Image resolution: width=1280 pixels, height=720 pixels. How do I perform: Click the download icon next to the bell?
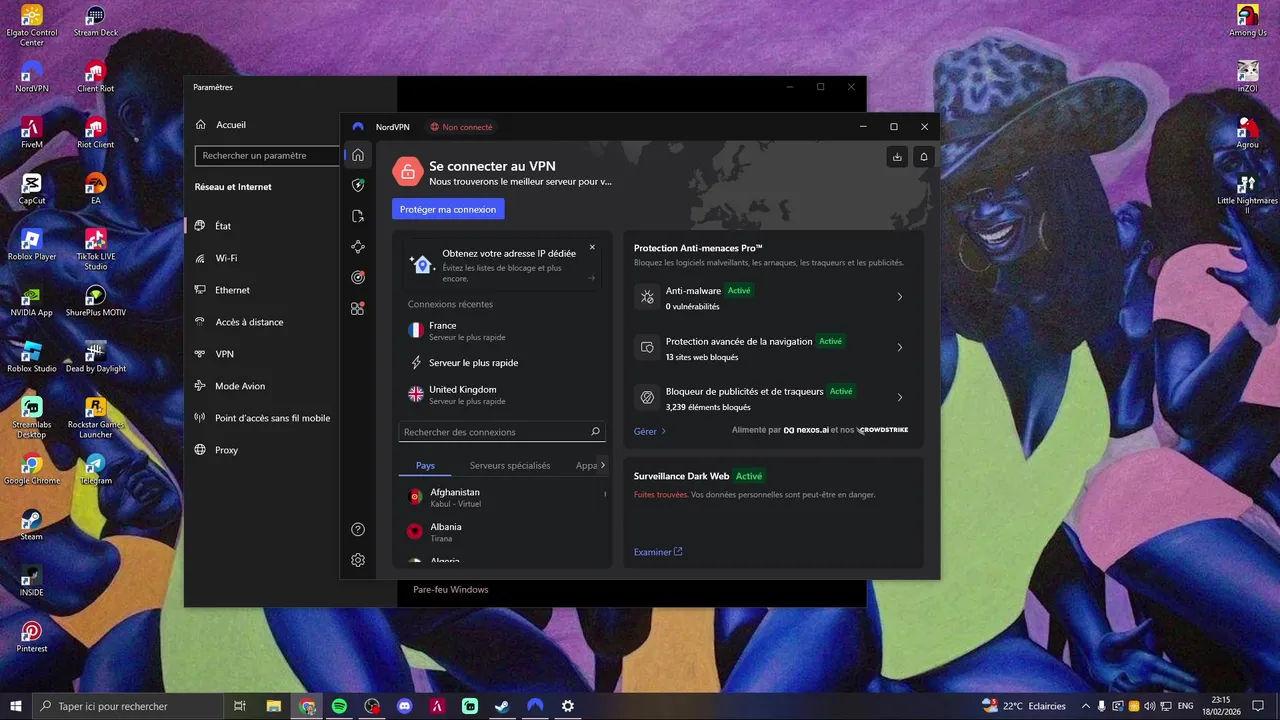coord(897,157)
